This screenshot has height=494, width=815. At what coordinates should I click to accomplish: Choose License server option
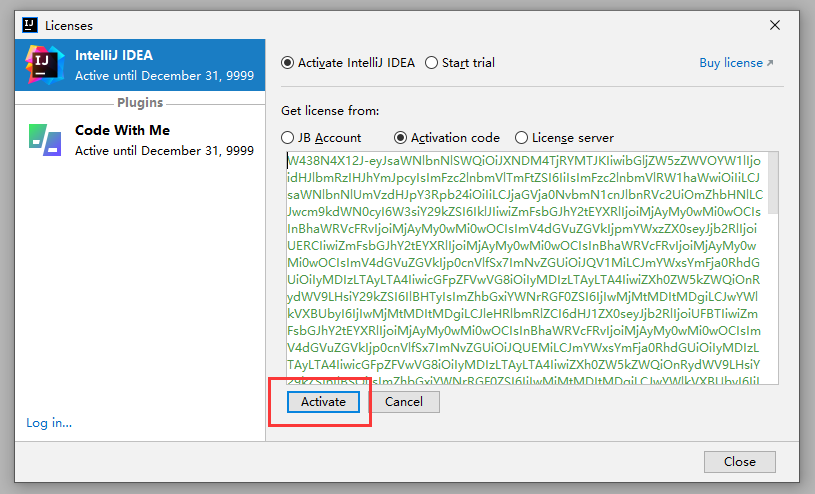[x=564, y=138]
